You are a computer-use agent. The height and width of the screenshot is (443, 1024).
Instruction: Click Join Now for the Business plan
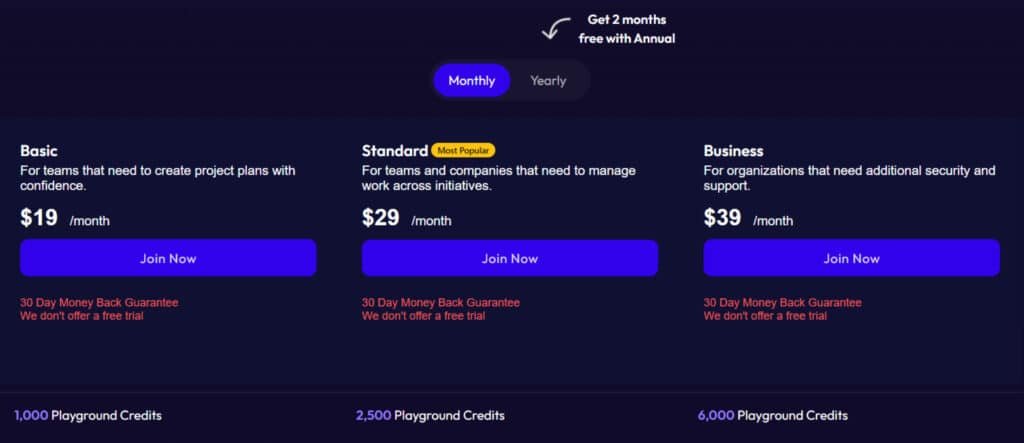(x=851, y=258)
